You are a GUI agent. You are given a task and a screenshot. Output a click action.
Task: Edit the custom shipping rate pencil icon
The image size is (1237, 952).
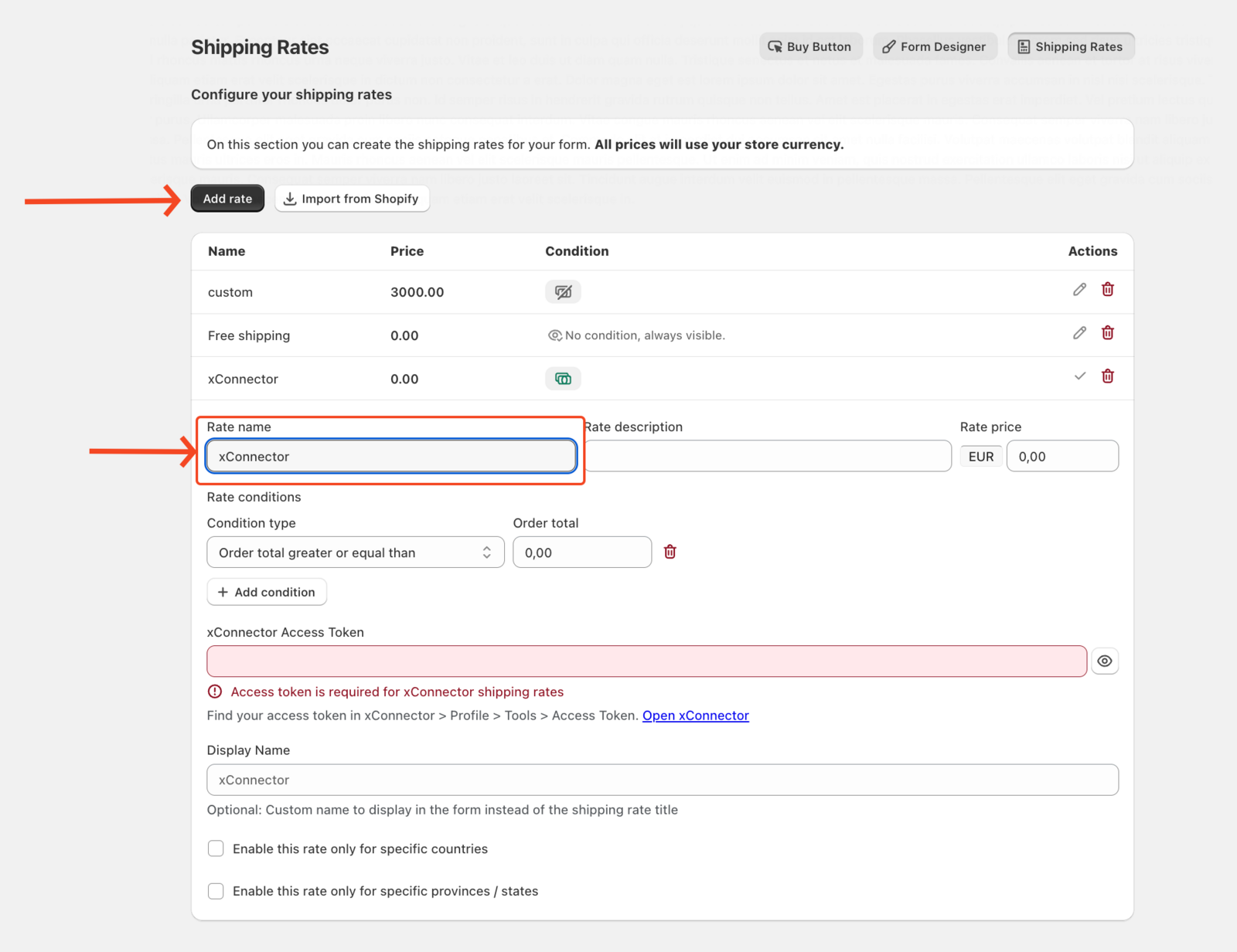click(1079, 290)
